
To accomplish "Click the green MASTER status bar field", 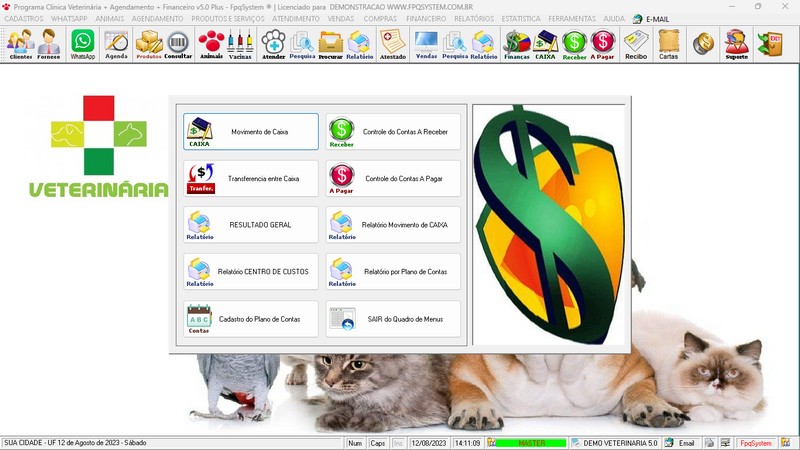I will click(531, 443).
